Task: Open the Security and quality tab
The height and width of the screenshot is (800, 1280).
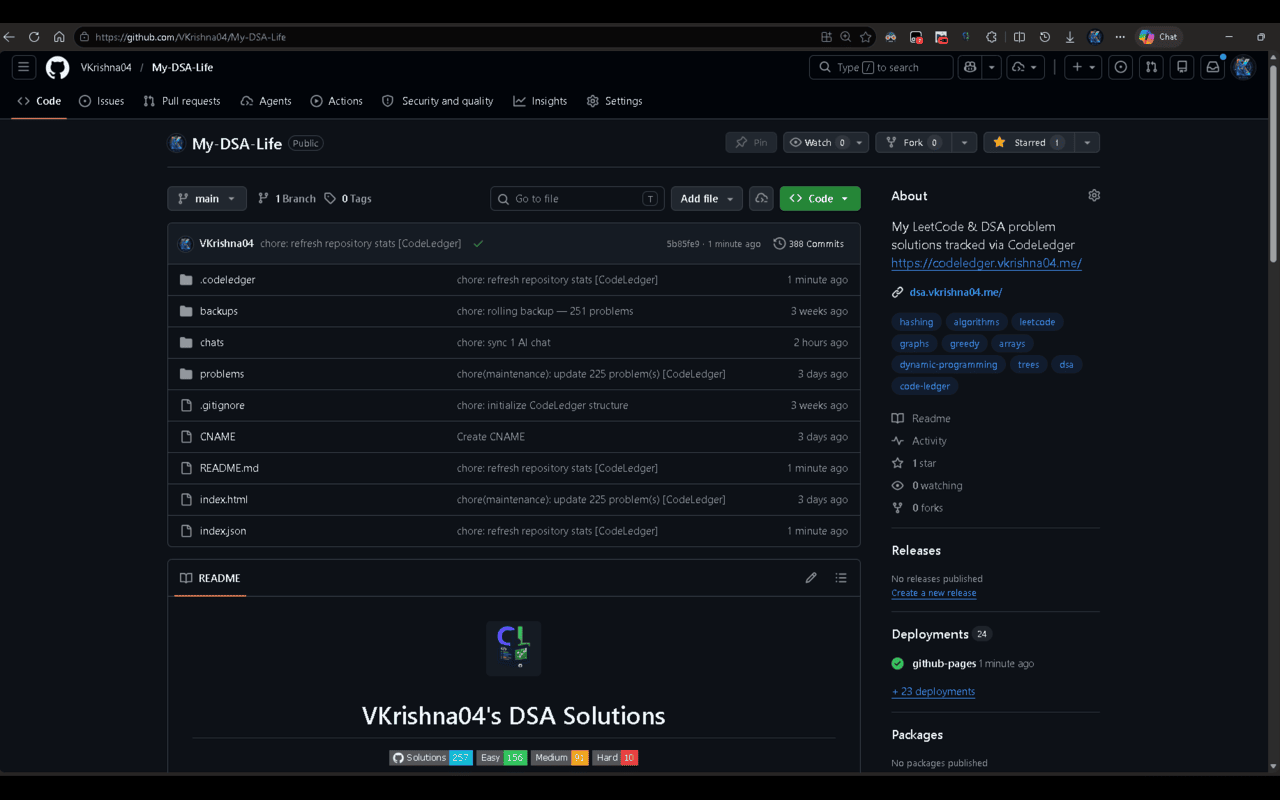Action: pos(438,101)
